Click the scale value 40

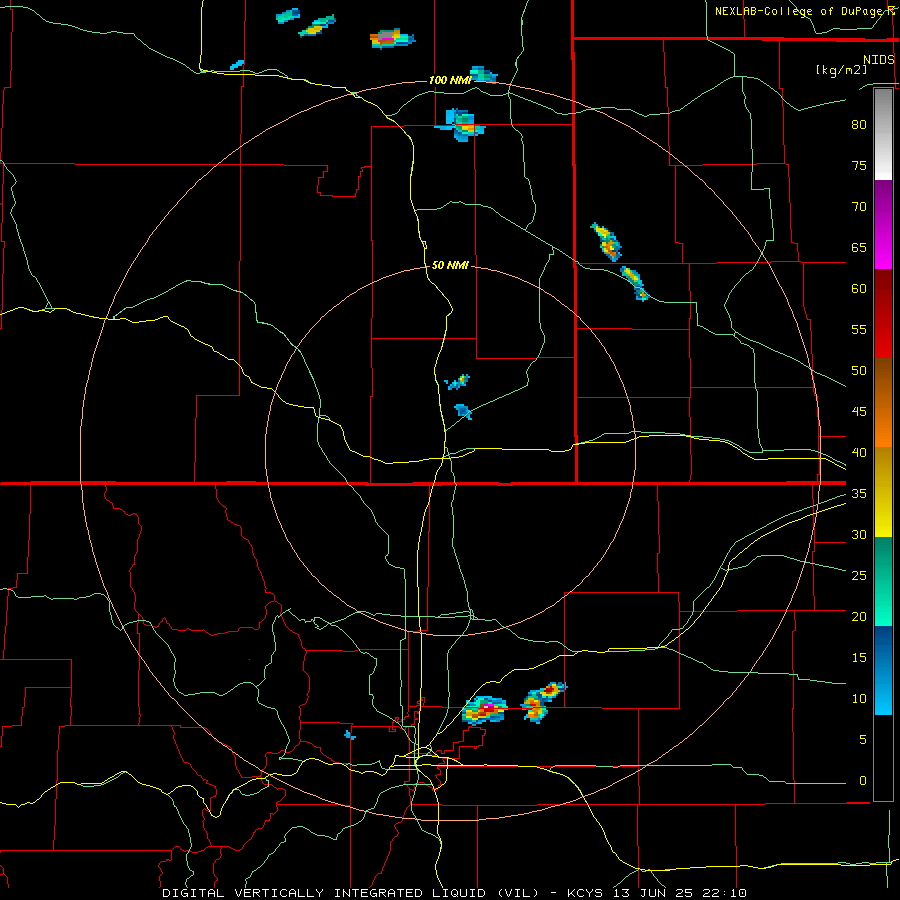point(859,452)
